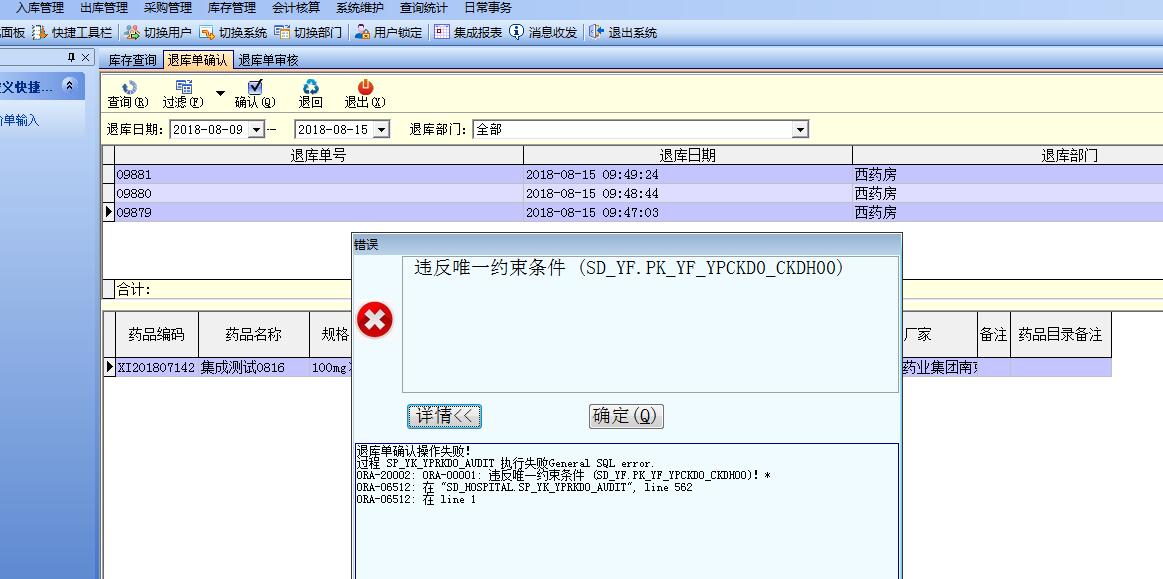Open the 入库管理 menu
Viewport: 1163px width, 579px height.
[40, 8]
